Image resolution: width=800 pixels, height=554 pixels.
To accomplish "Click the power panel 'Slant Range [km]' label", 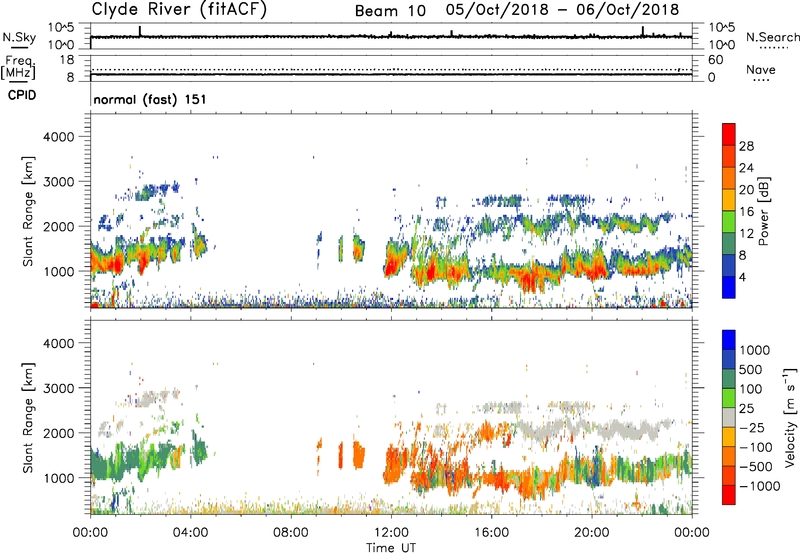I will pyautogui.click(x=28, y=211).
